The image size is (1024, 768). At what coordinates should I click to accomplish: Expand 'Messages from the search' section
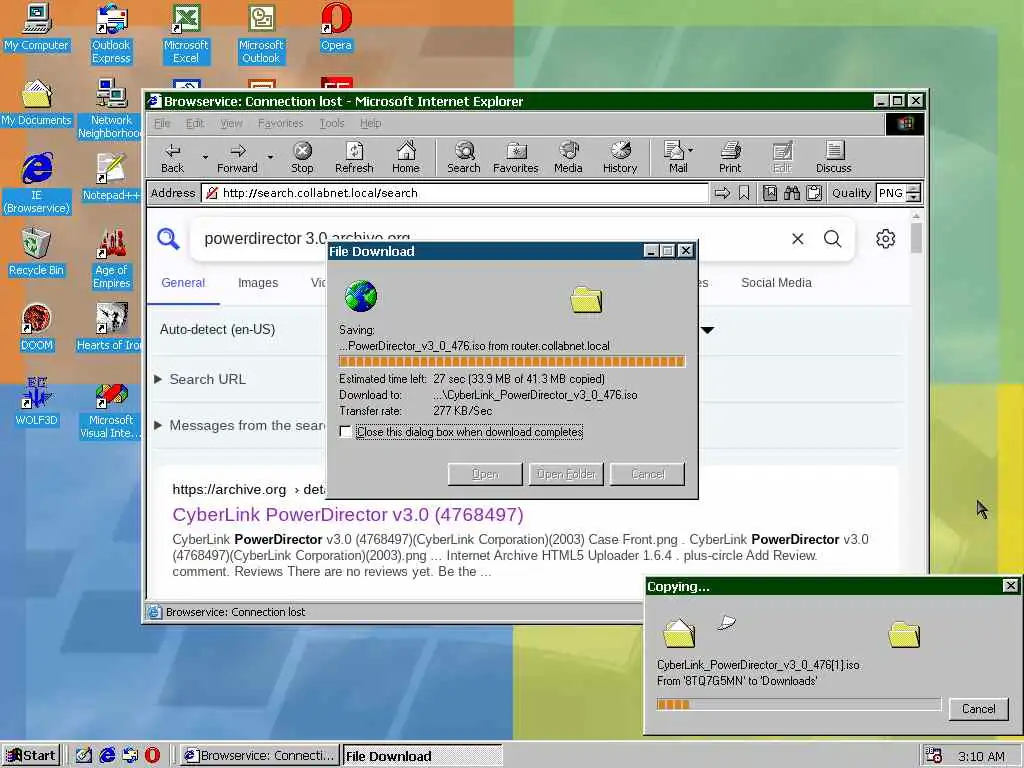[239, 426]
